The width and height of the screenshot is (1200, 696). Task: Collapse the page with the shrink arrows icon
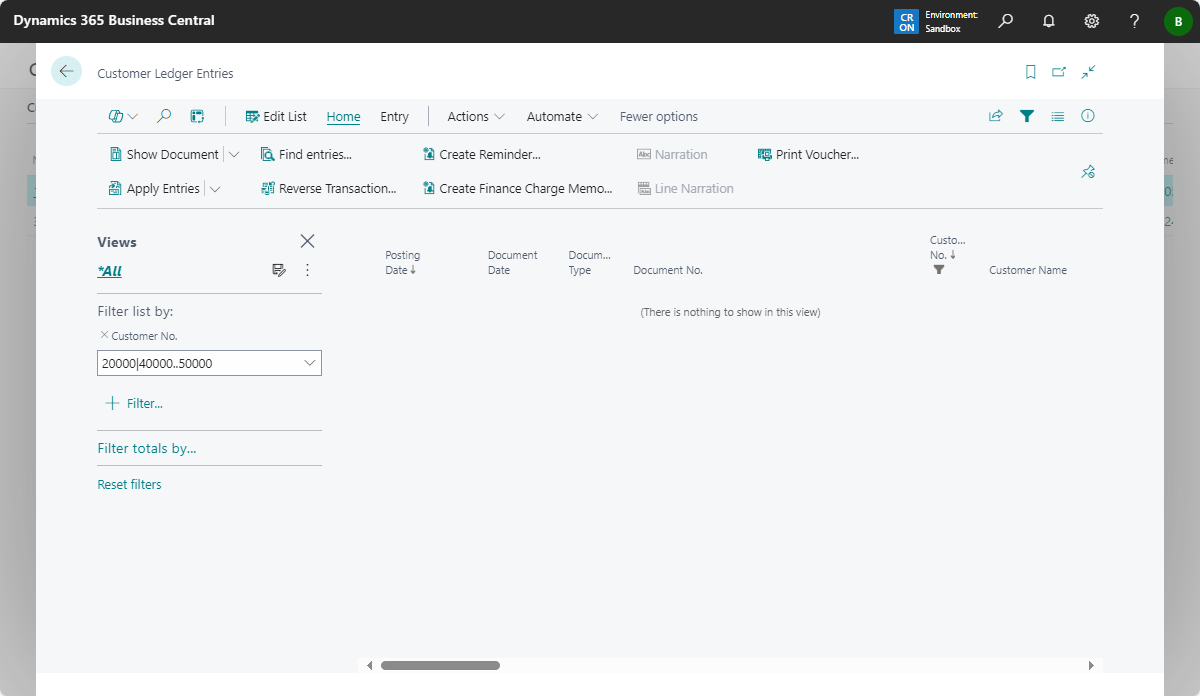[x=1089, y=72]
